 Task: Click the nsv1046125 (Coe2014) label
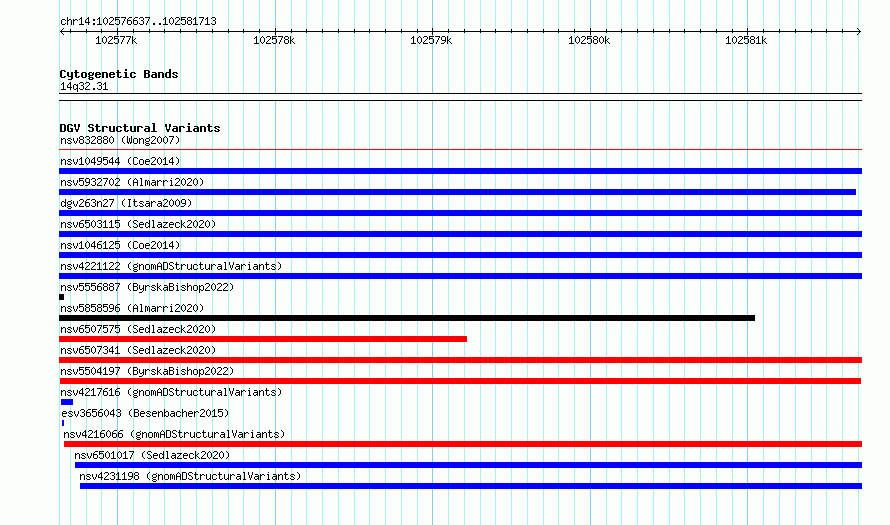(x=120, y=245)
